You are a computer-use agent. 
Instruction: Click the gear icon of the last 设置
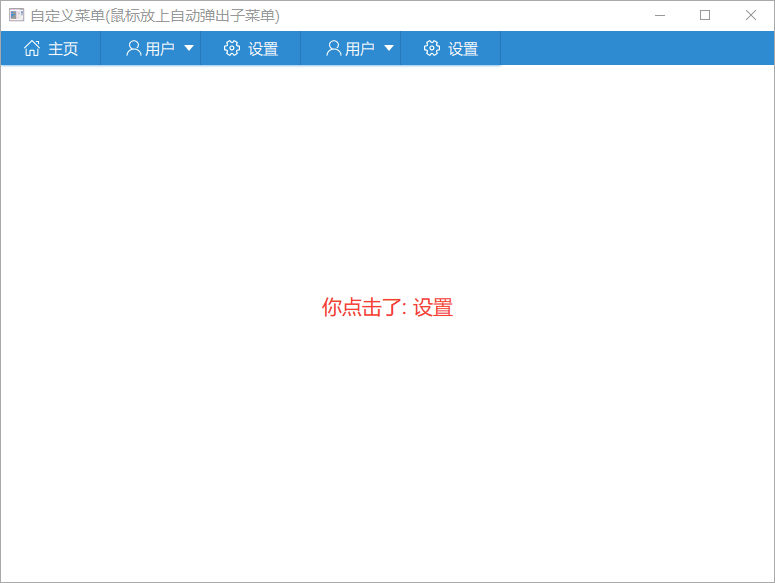point(432,48)
